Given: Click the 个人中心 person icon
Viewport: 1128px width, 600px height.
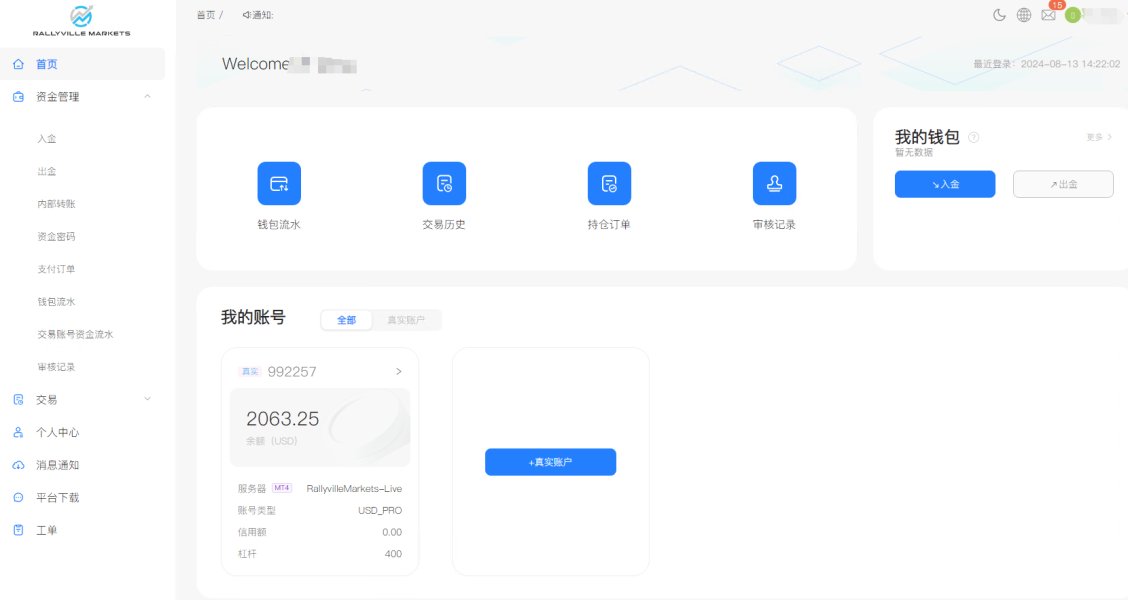Looking at the screenshot, I should (x=19, y=432).
